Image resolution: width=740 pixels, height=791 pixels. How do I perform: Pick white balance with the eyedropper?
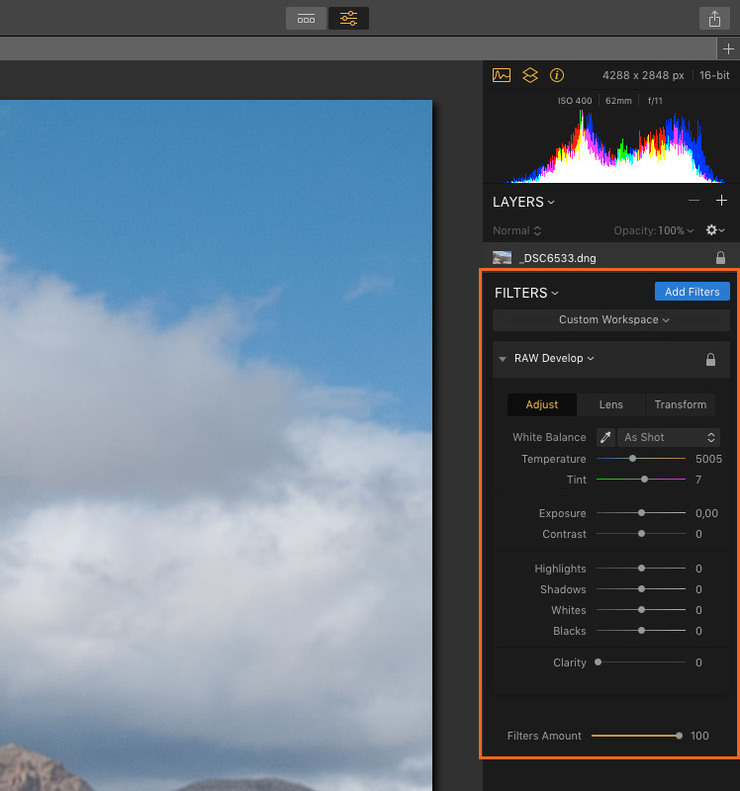point(605,437)
